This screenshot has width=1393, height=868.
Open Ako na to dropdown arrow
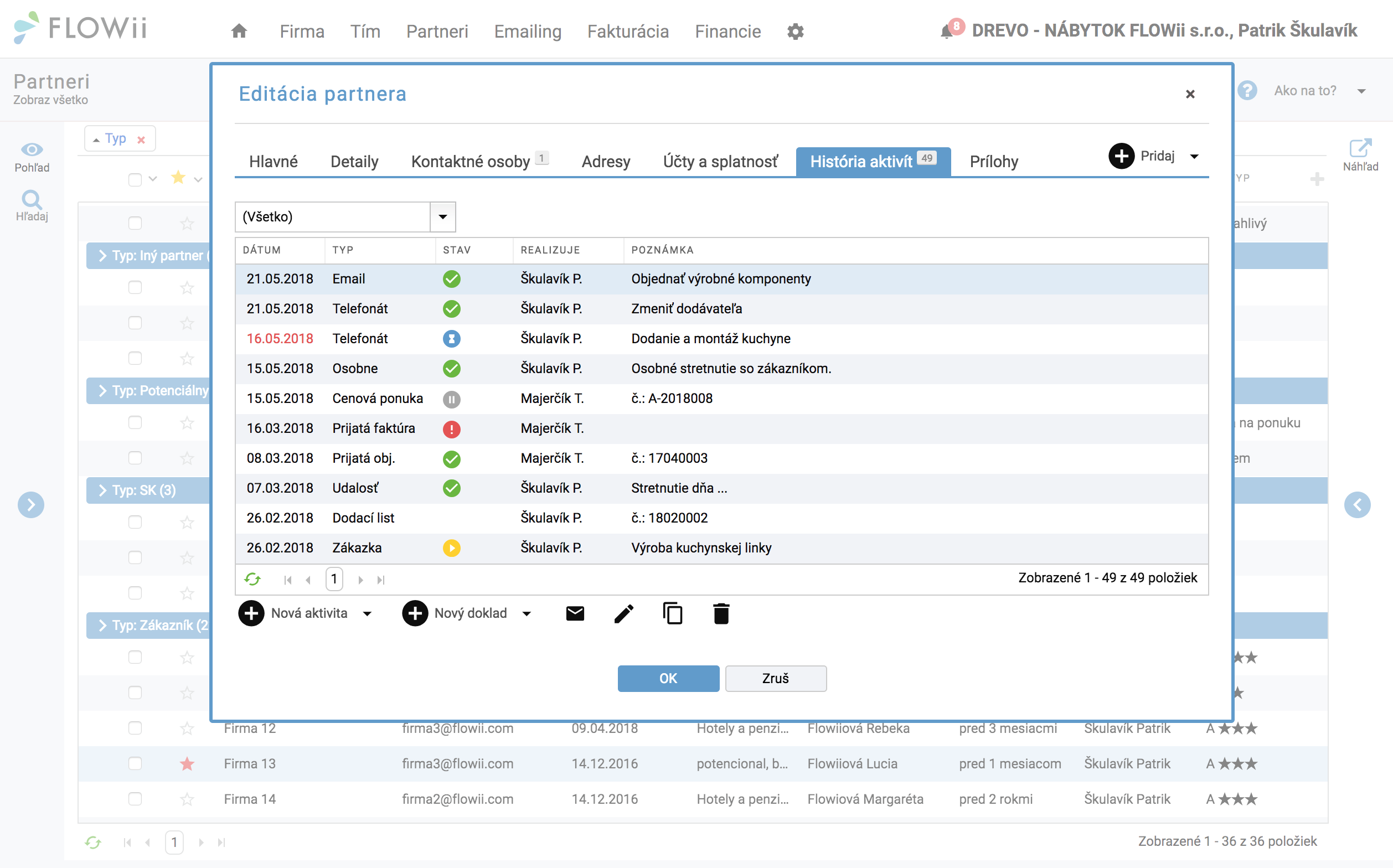pos(1361,91)
